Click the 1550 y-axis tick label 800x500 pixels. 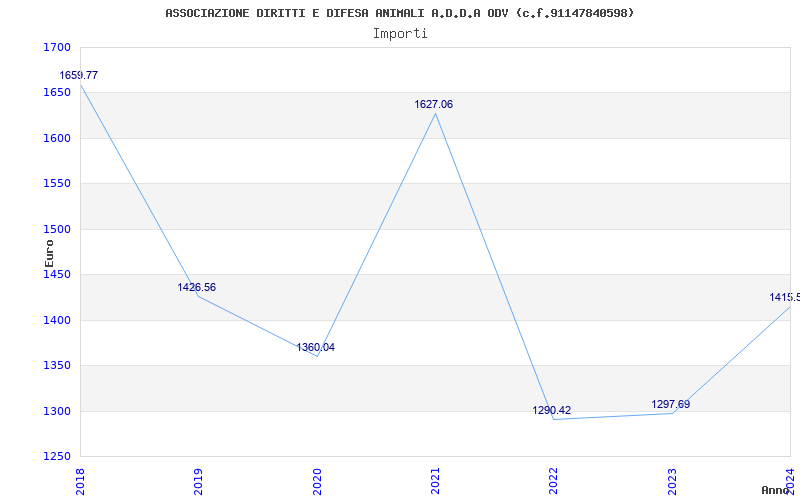pos(57,183)
